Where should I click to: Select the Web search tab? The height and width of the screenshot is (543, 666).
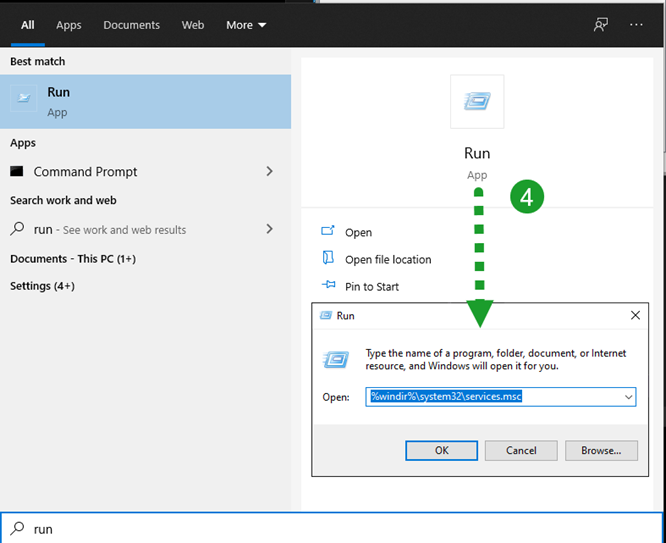[193, 25]
